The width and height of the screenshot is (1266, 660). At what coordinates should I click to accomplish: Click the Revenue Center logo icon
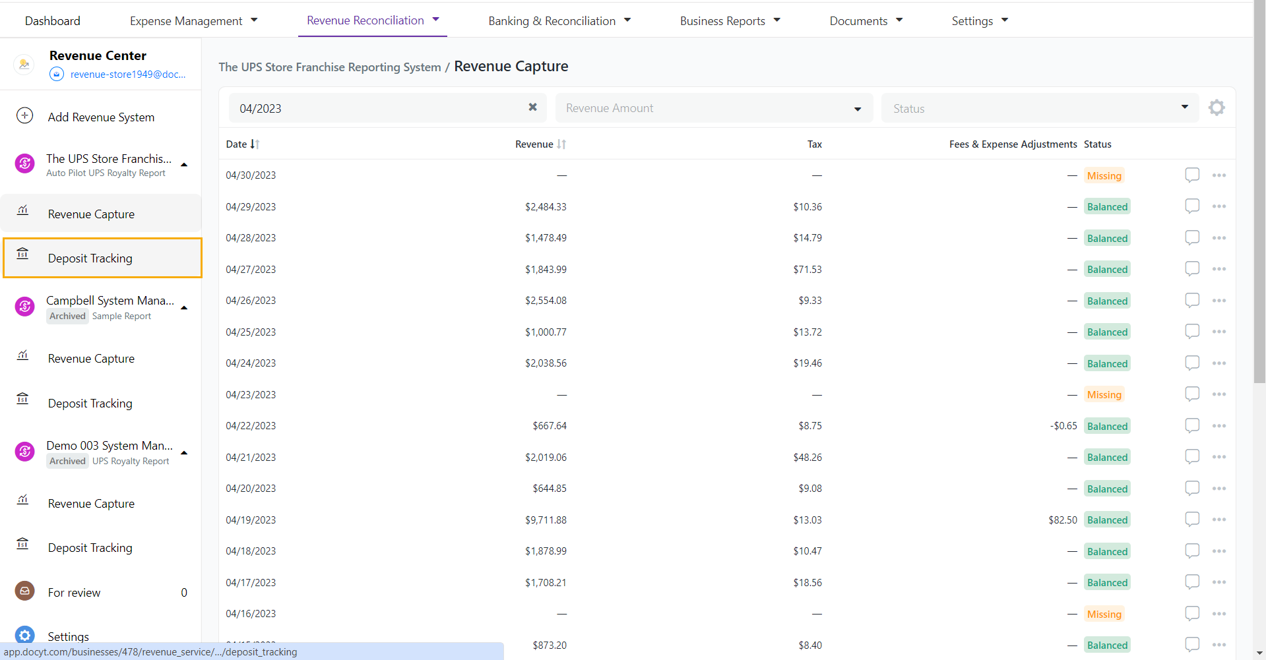[x=22, y=63]
